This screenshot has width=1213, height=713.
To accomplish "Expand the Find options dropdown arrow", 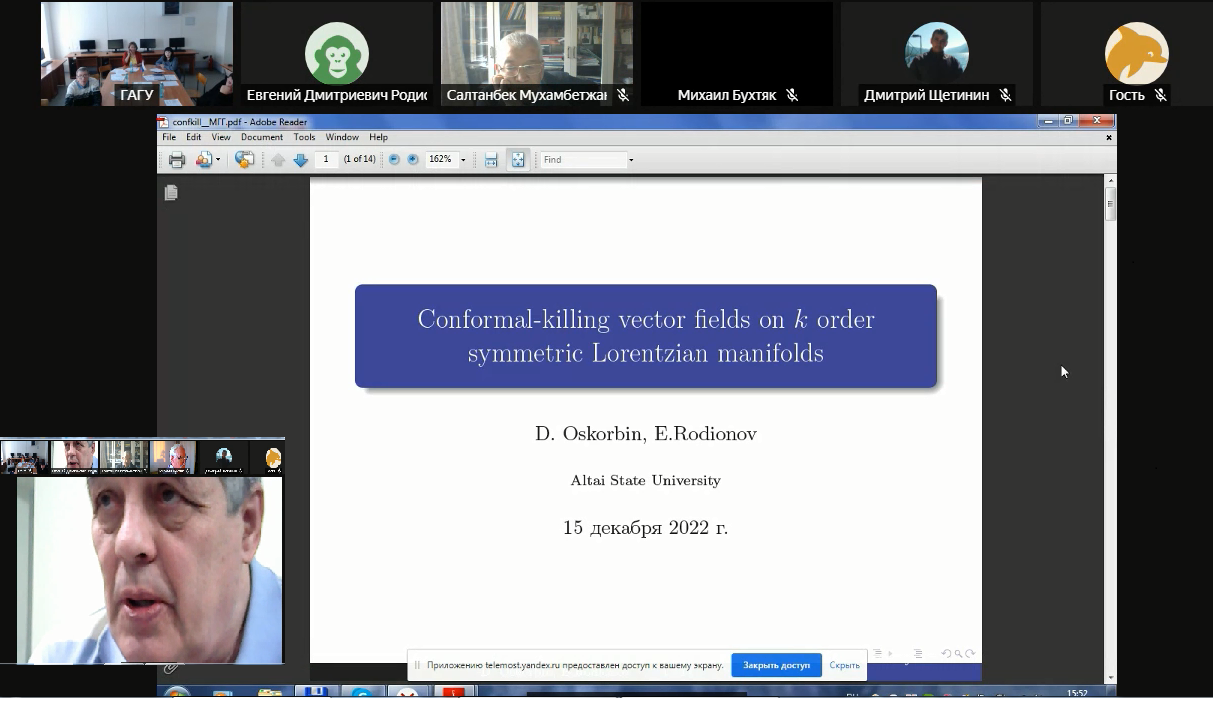I will 630,160.
